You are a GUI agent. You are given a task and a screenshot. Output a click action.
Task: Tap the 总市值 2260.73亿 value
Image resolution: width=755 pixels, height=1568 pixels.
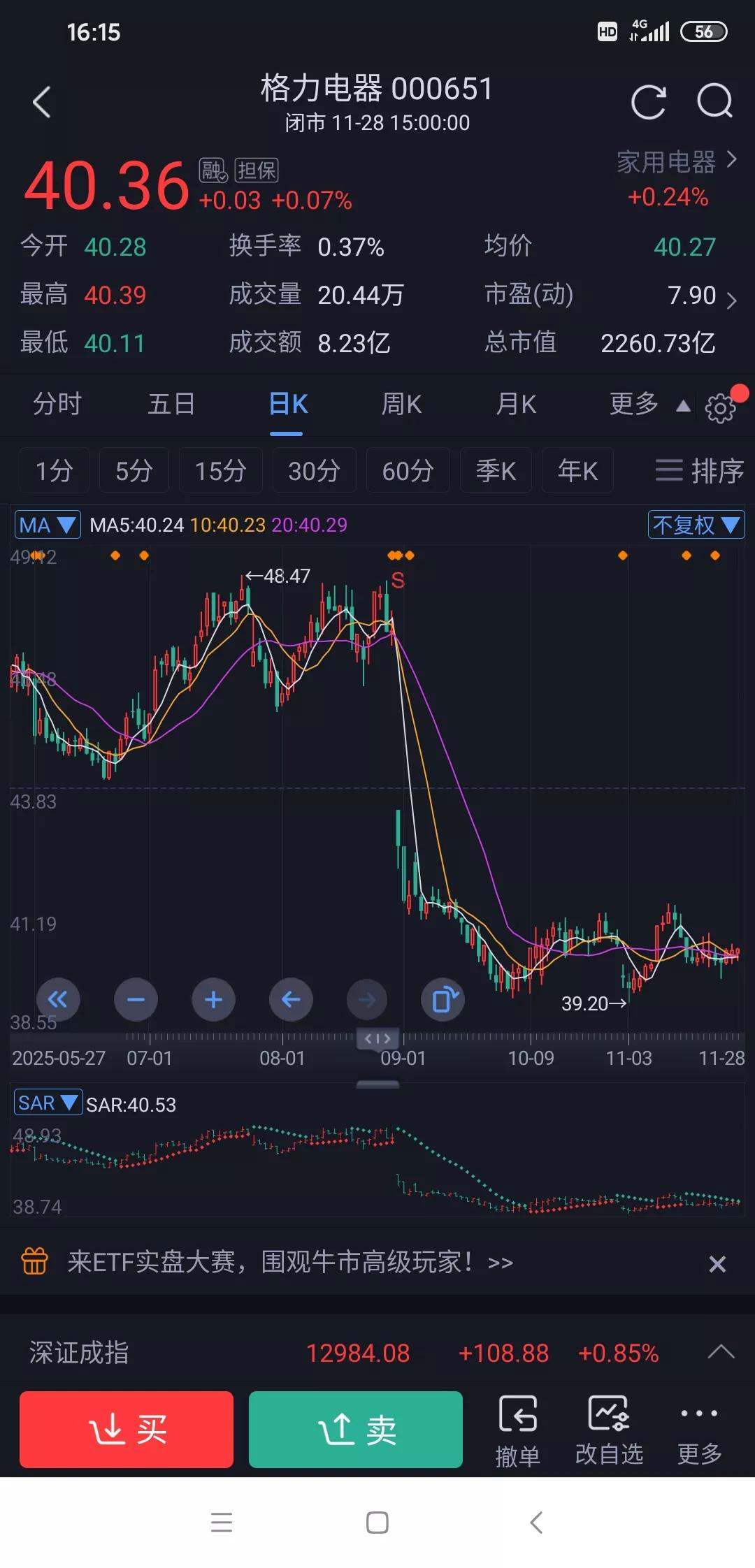click(x=658, y=343)
